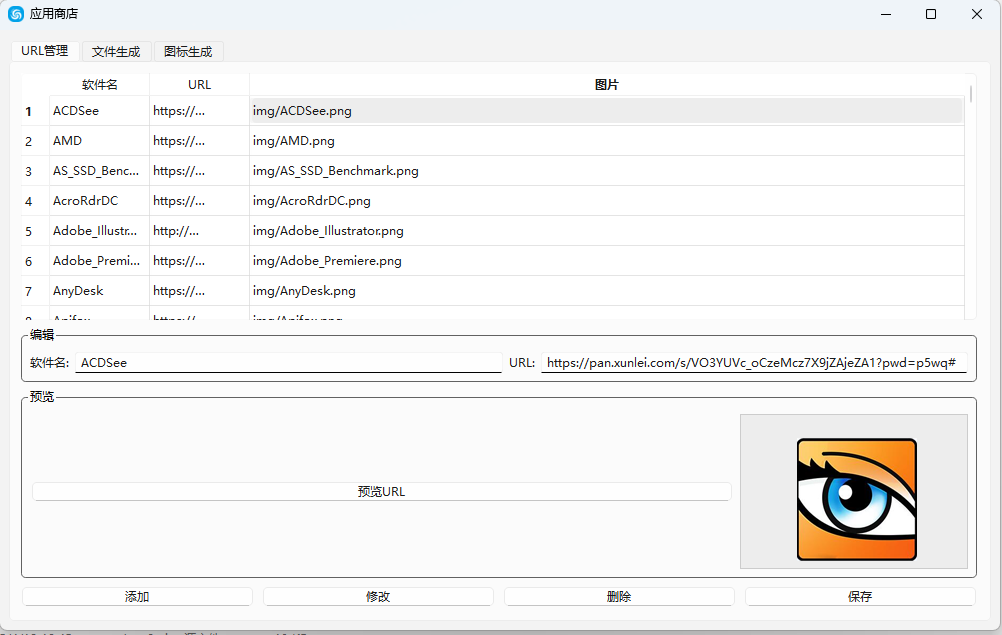Viewport: 1002px width, 635px height.
Task: Click the 应用商店 app icon in title bar
Action: click(x=15, y=14)
